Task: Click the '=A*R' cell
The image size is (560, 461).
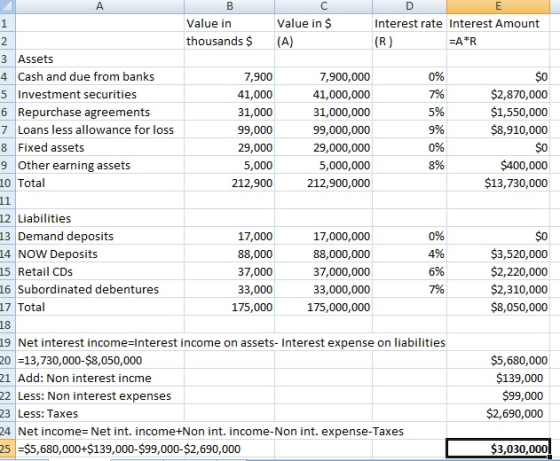Action: (498, 41)
